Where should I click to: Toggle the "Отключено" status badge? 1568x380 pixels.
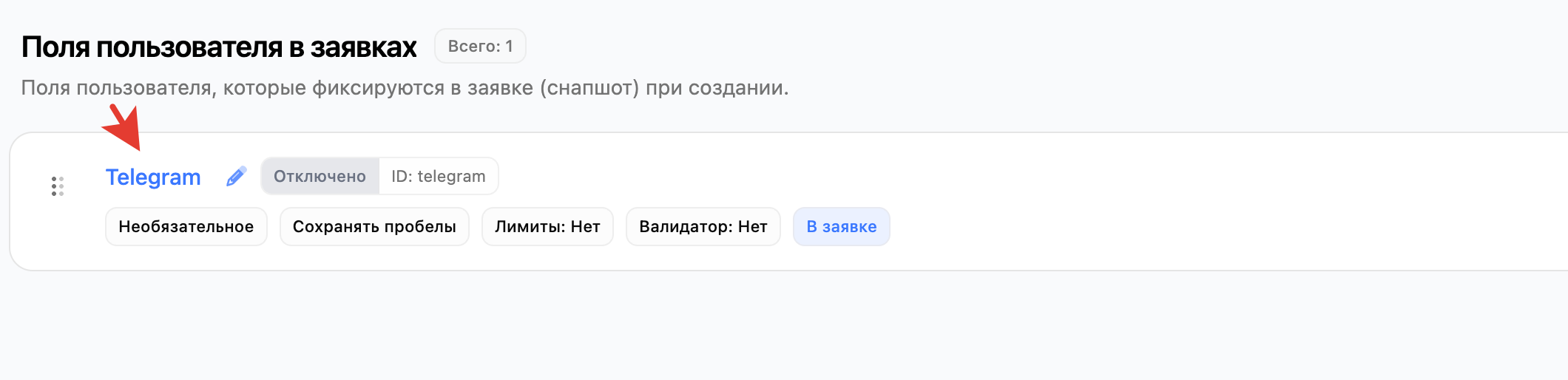coord(320,177)
